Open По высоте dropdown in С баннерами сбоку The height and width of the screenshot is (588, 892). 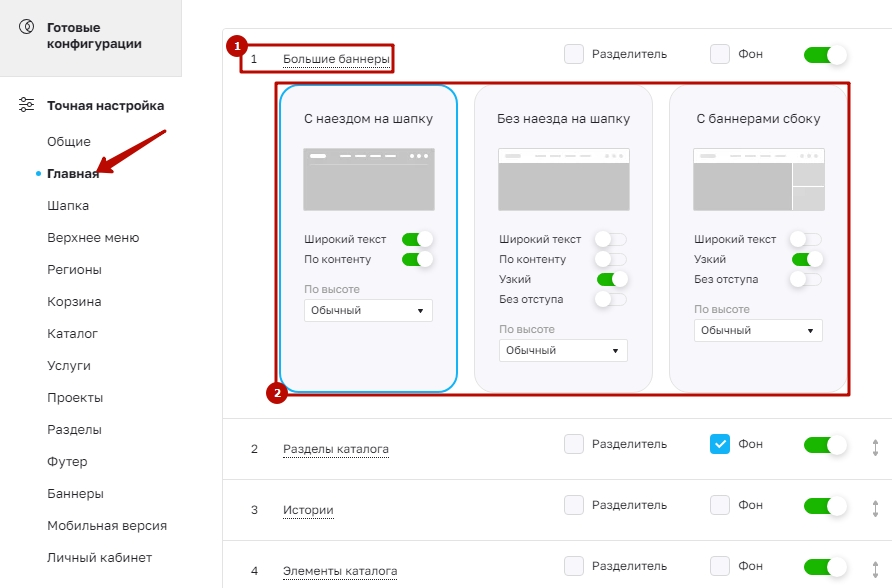coord(758,330)
